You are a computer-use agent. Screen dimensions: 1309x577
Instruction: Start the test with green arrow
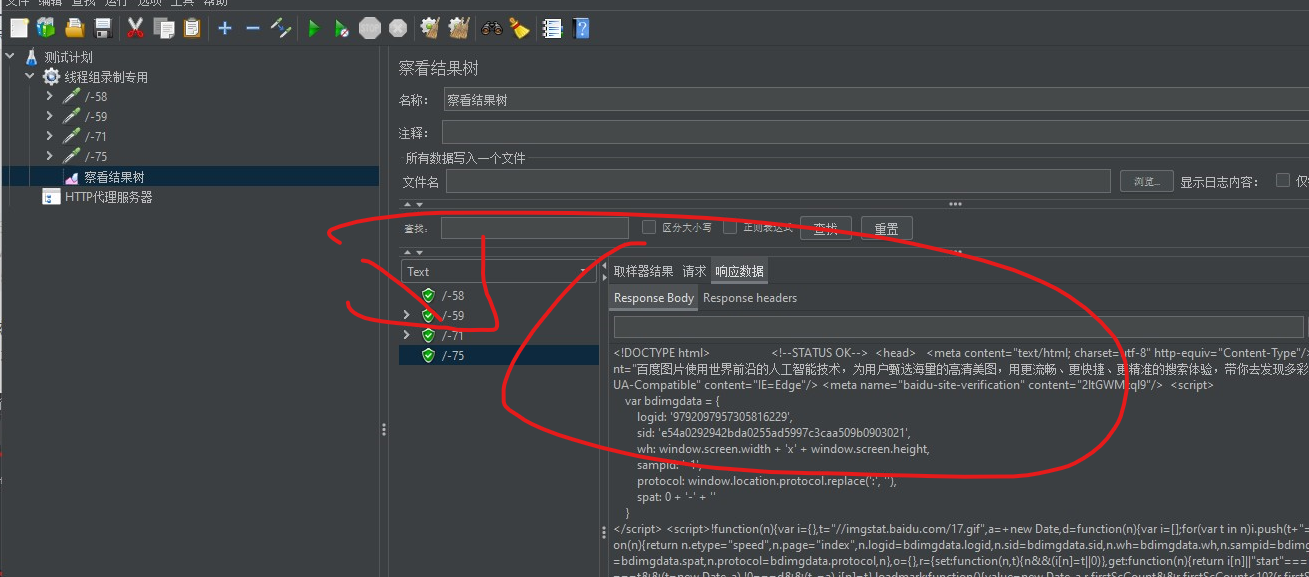pos(314,29)
